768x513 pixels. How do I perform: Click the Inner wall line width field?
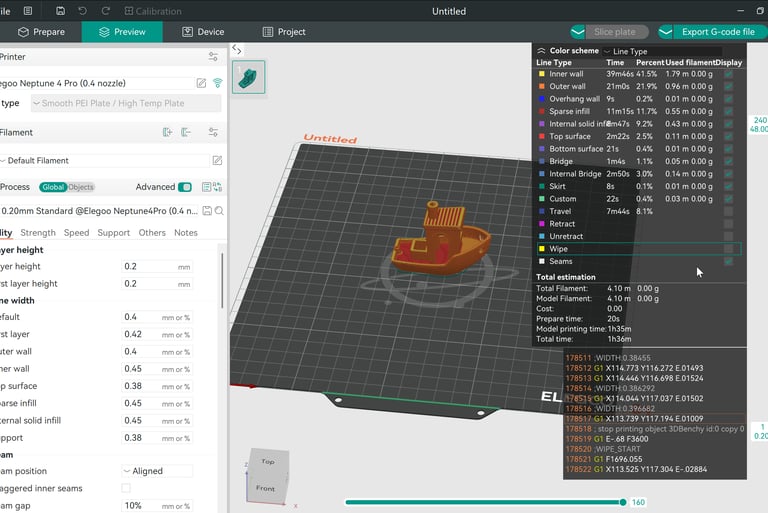tap(157, 369)
